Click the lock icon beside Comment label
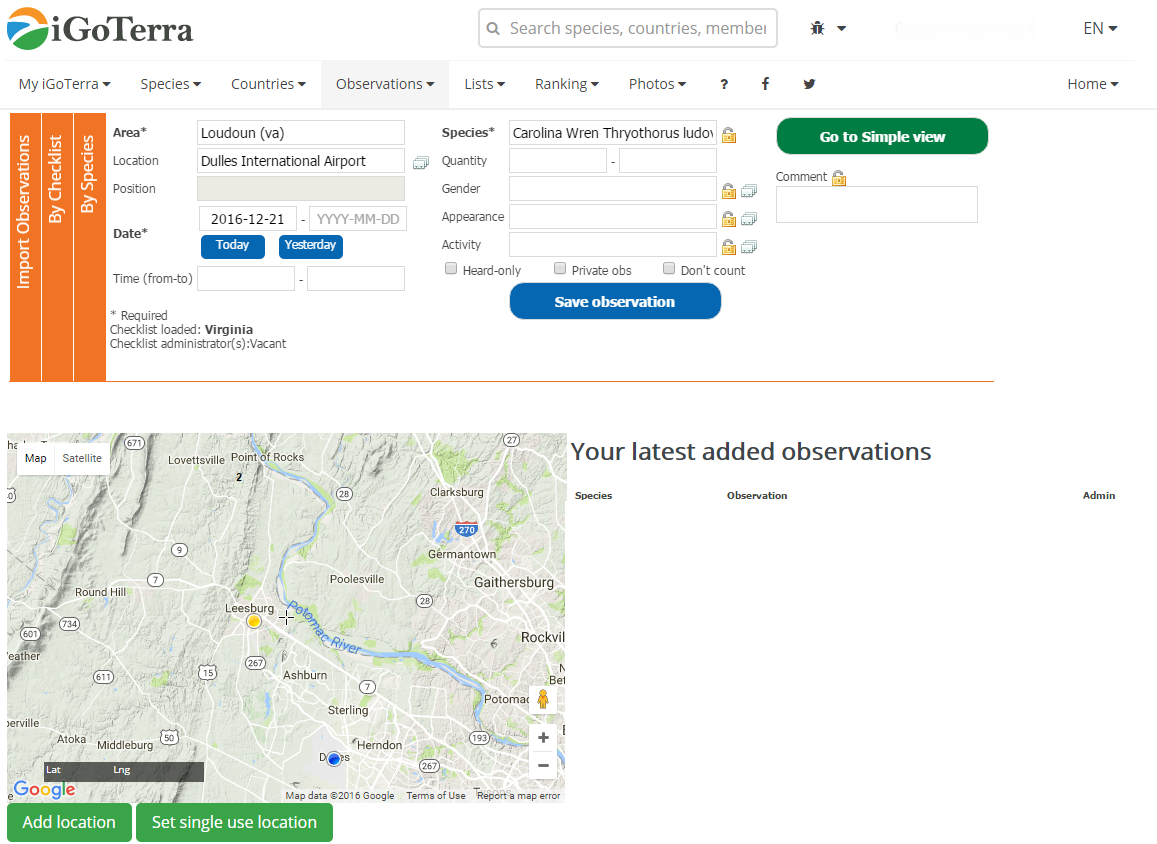The image size is (1157, 844). pyautogui.click(x=838, y=178)
